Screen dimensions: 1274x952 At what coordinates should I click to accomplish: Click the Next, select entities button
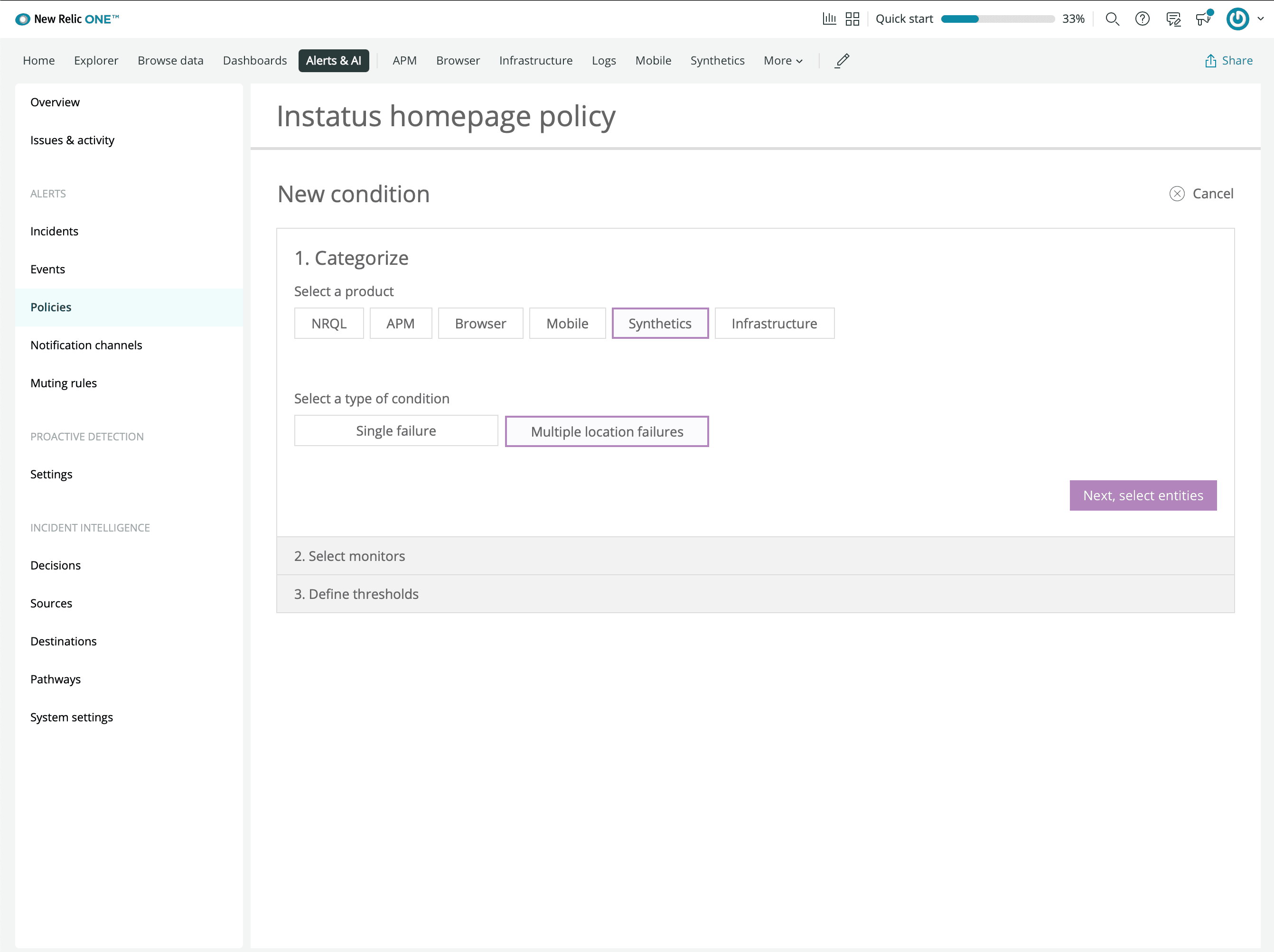(x=1143, y=495)
